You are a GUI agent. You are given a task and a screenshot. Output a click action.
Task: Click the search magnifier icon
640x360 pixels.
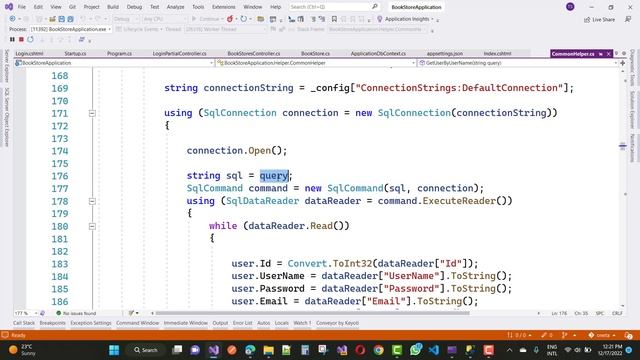pos(375,7)
